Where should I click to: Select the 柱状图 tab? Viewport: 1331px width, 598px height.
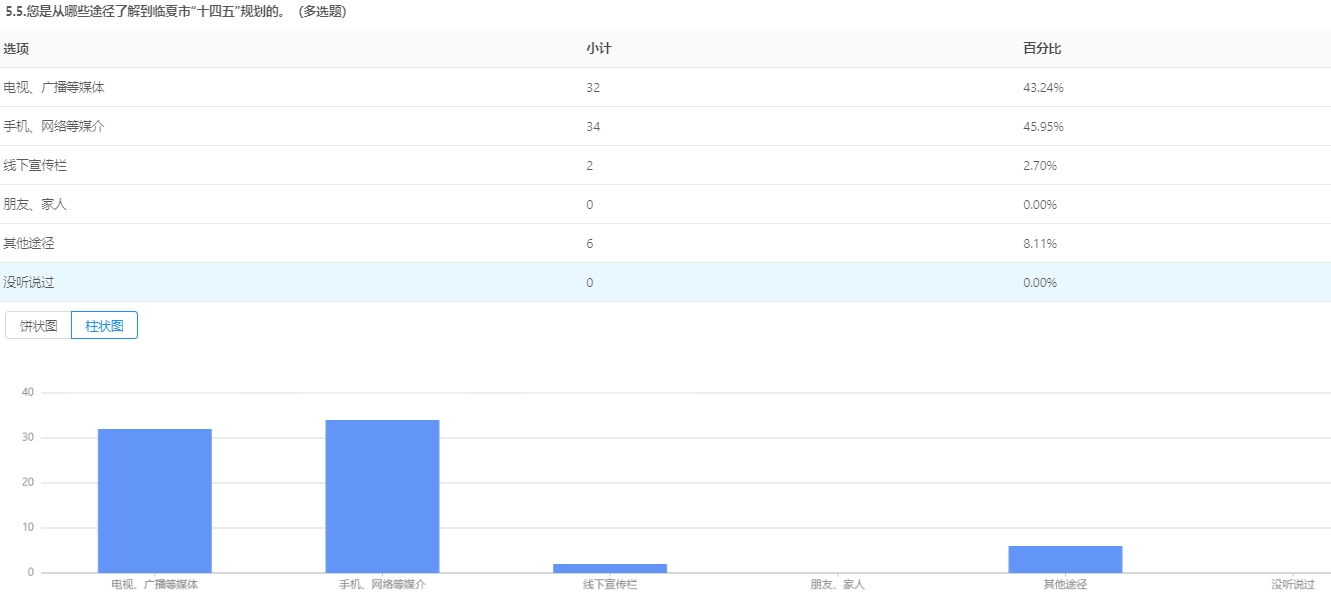click(x=104, y=326)
